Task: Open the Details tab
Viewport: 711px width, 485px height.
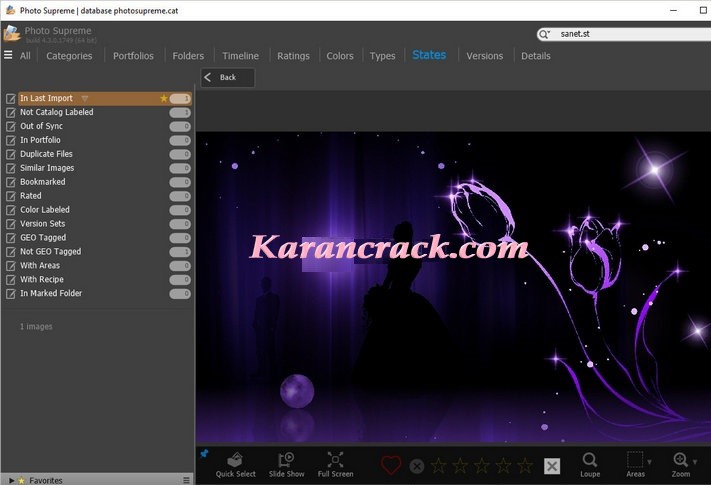Action: click(x=536, y=56)
